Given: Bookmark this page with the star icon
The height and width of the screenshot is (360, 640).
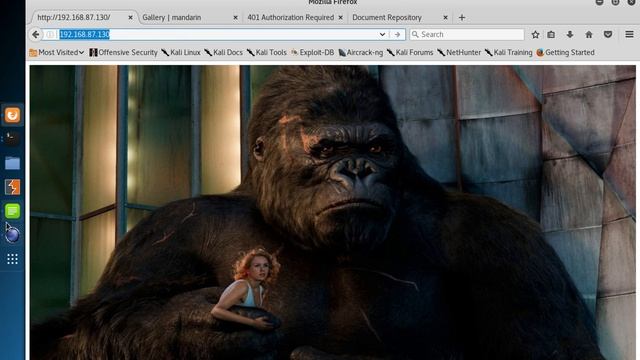Looking at the screenshot, I should point(535,35).
